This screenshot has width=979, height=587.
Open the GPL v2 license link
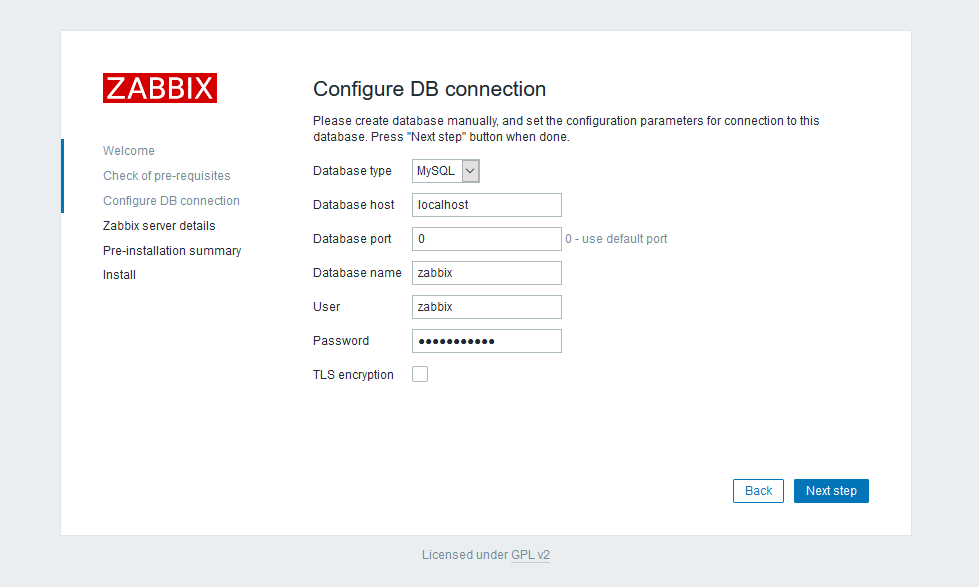530,555
